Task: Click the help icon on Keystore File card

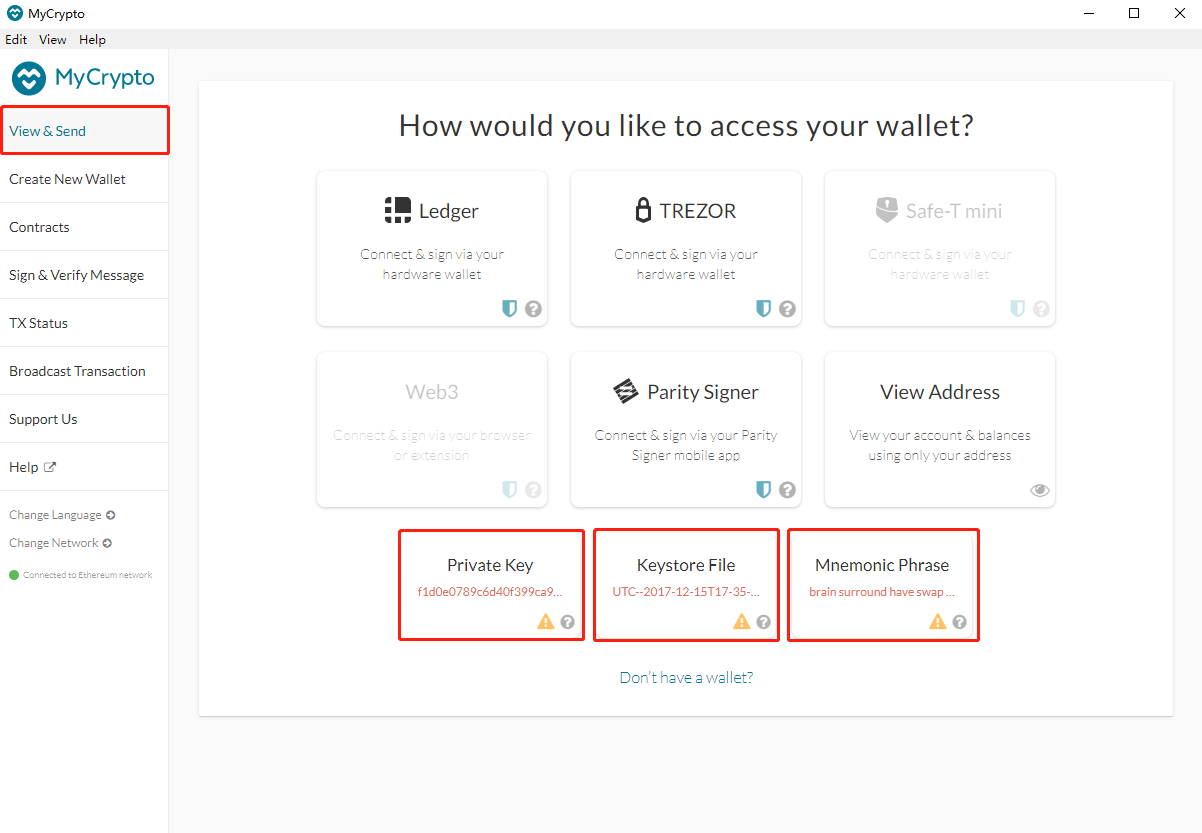Action: (x=764, y=622)
